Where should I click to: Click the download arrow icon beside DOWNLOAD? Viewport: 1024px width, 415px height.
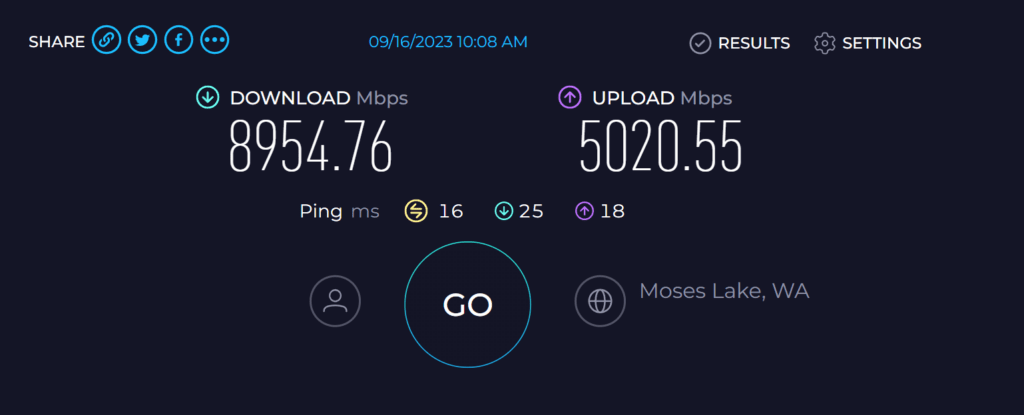click(208, 98)
